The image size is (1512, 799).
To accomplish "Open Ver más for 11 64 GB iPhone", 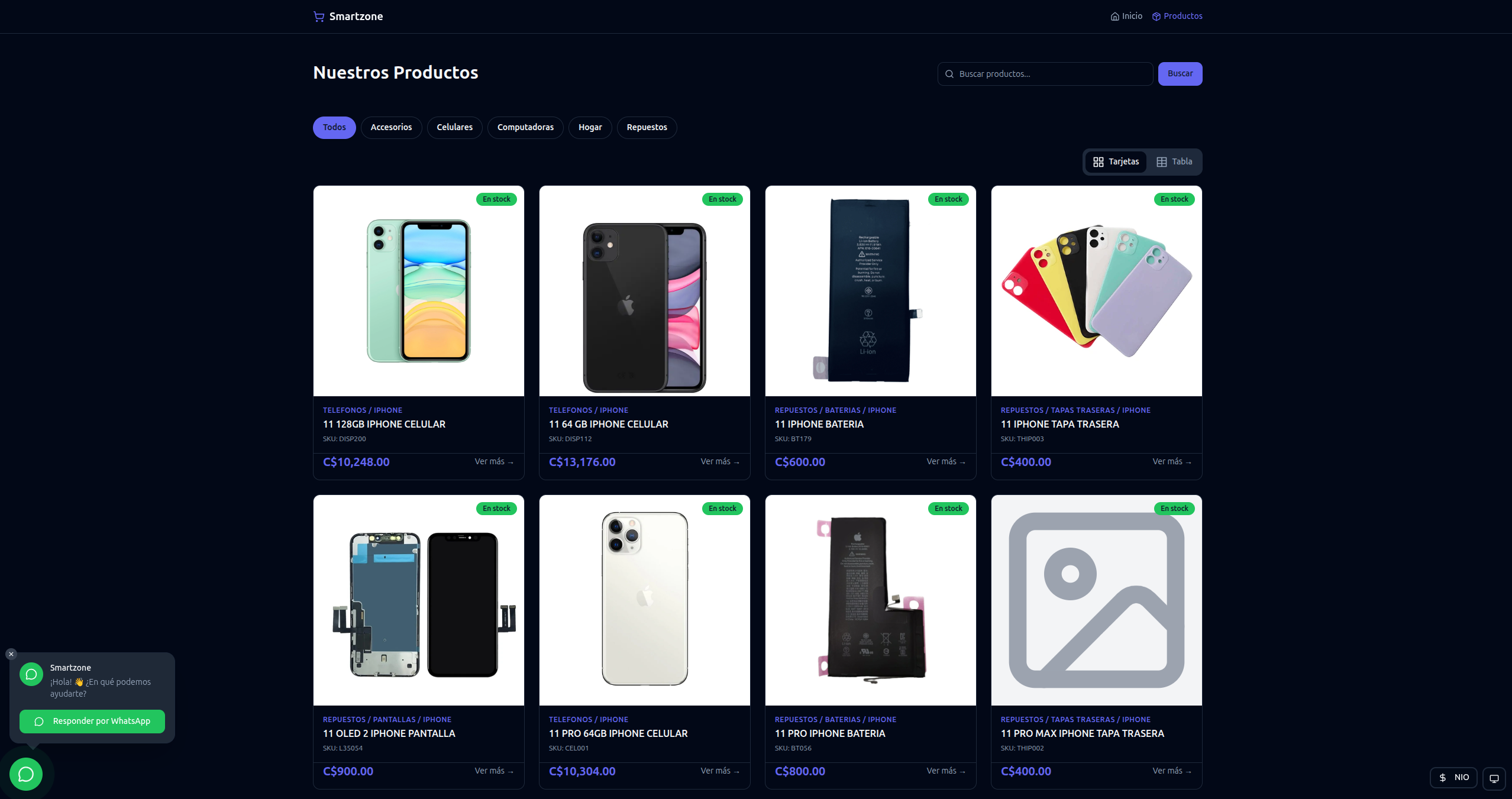I will pos(721,462).
